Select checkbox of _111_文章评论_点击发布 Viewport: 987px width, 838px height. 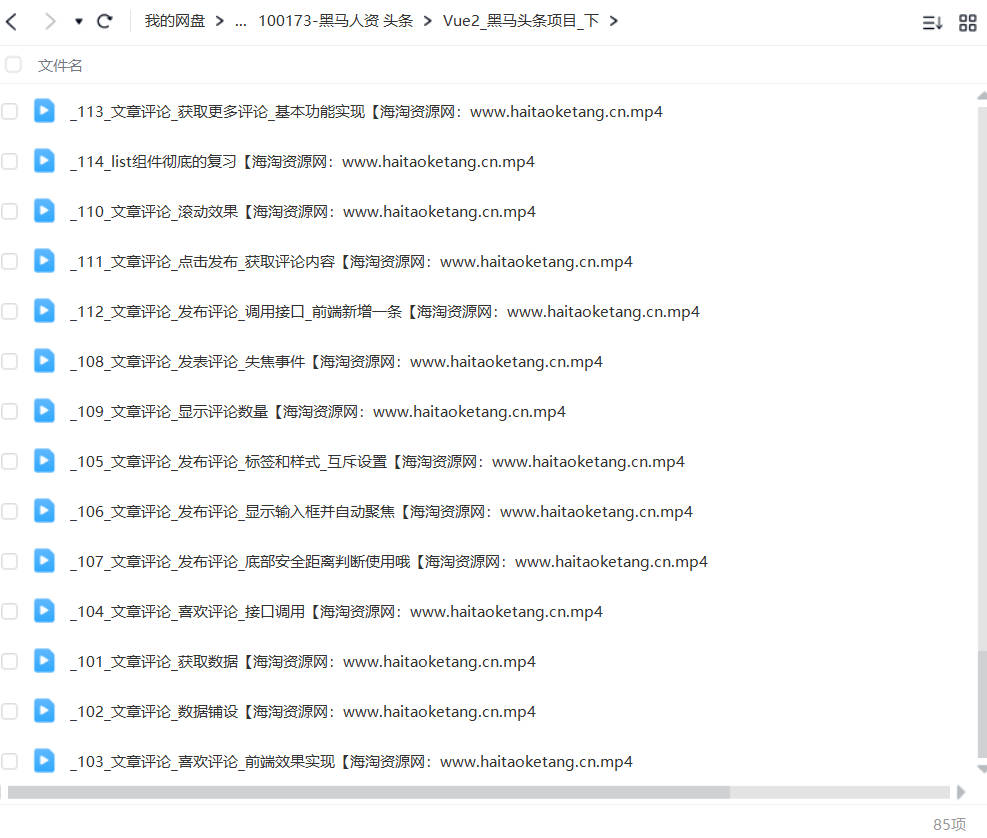pos(9,261)
